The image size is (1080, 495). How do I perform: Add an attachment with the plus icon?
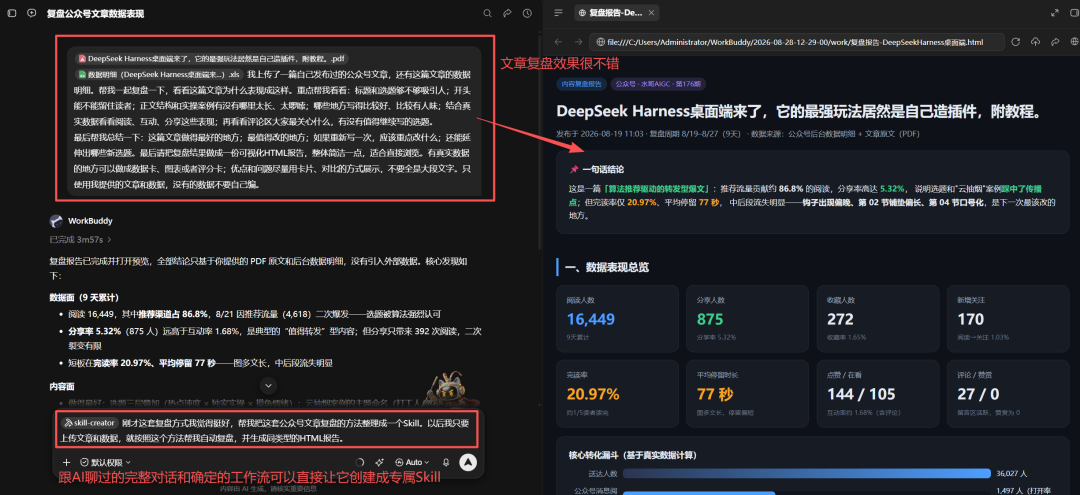(x=66, y=463)
